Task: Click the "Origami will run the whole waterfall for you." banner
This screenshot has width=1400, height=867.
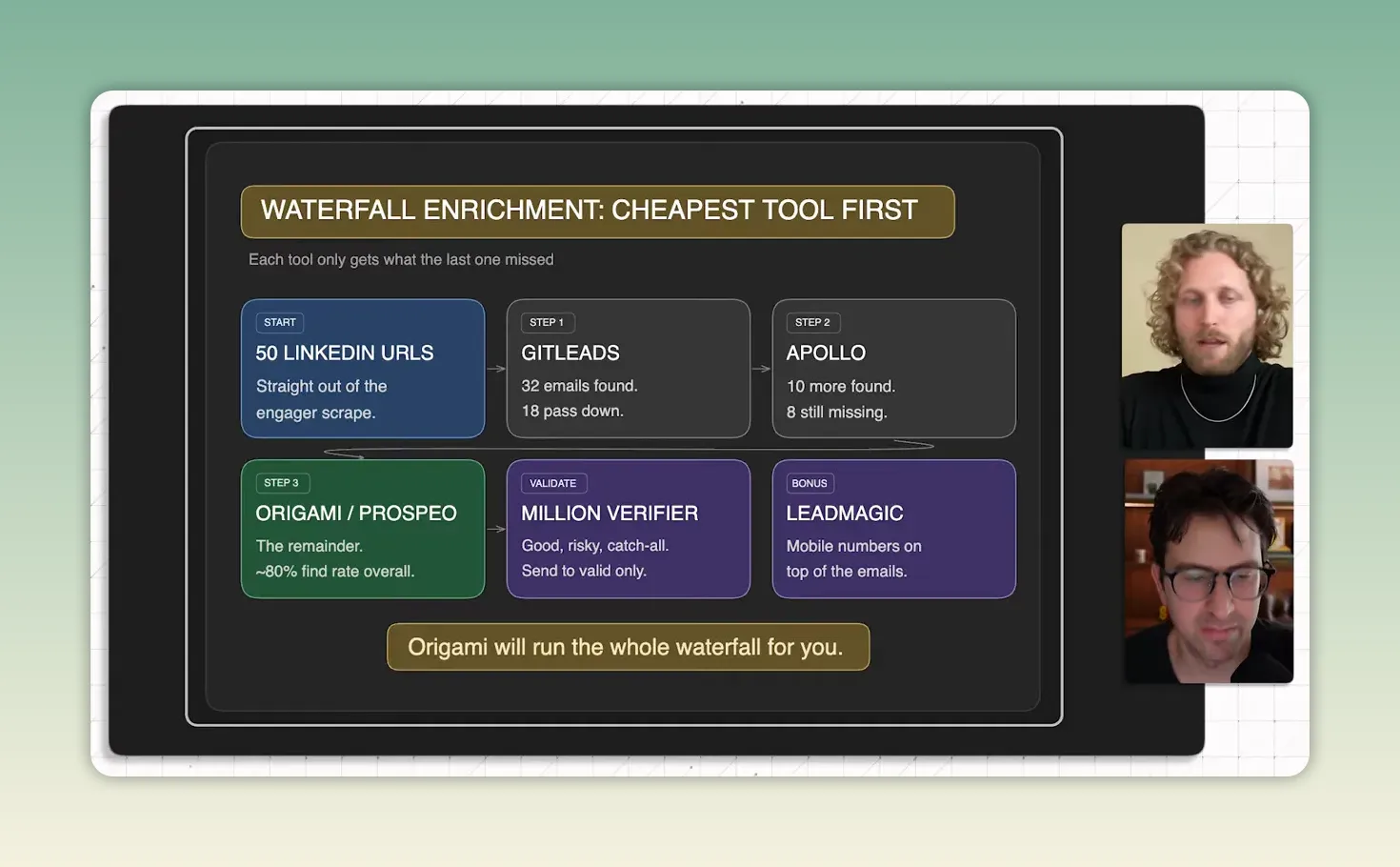Action: (628, 647)
